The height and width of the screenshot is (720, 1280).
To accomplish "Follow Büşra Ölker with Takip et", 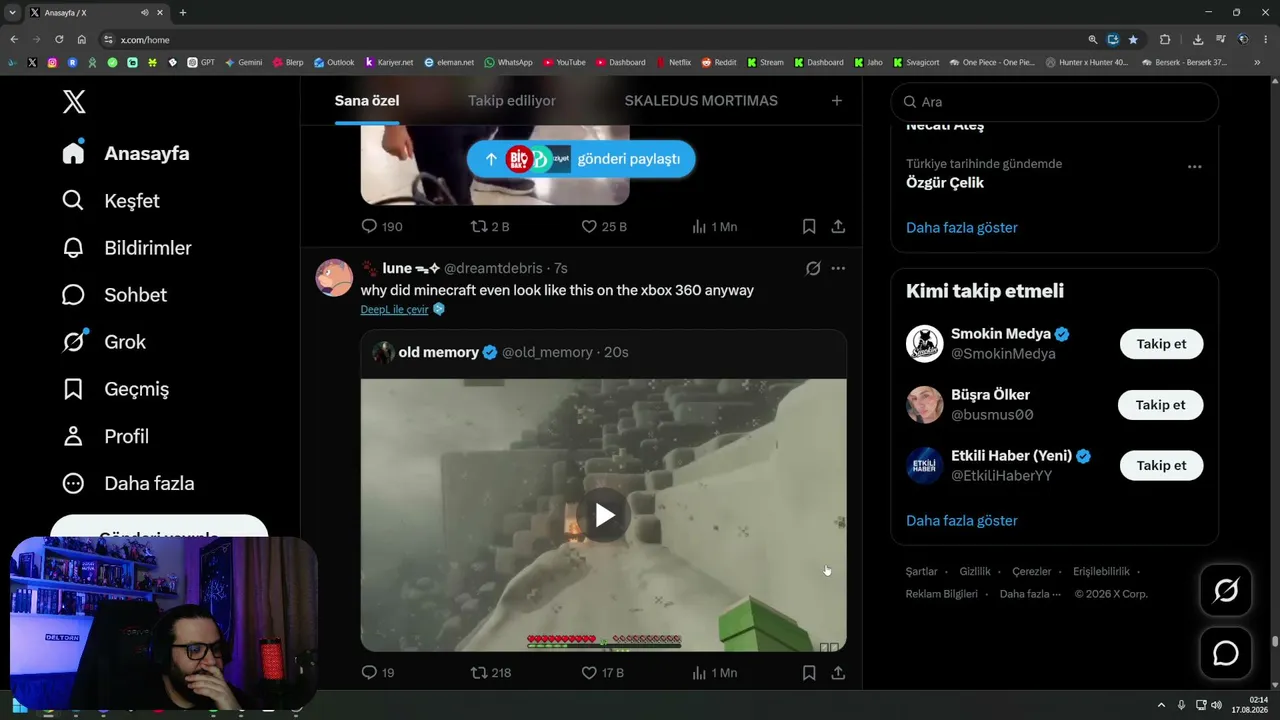I will [1161, 405].
